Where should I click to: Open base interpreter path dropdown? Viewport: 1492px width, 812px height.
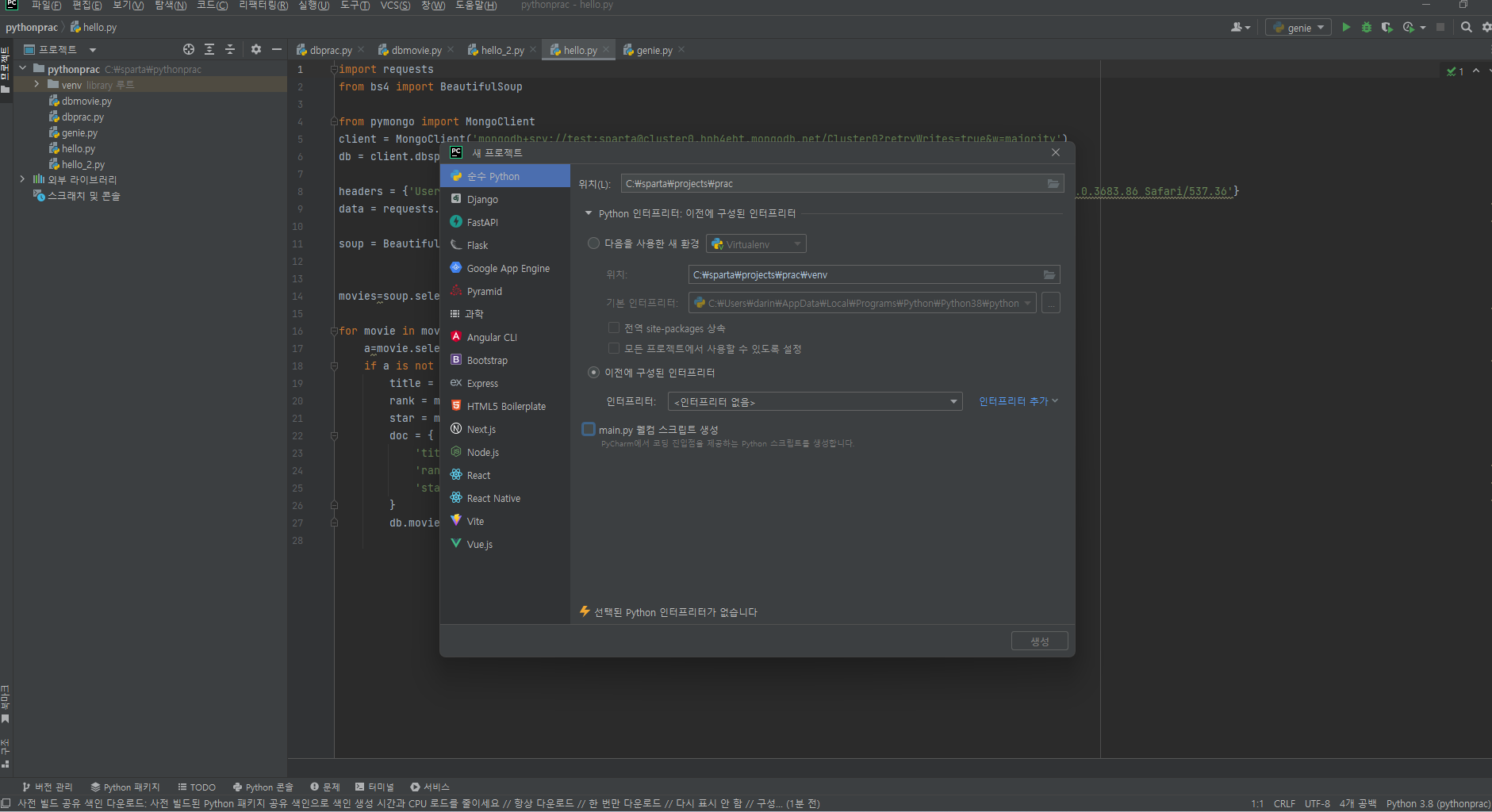pyautogui.click(x=862, y=303)
